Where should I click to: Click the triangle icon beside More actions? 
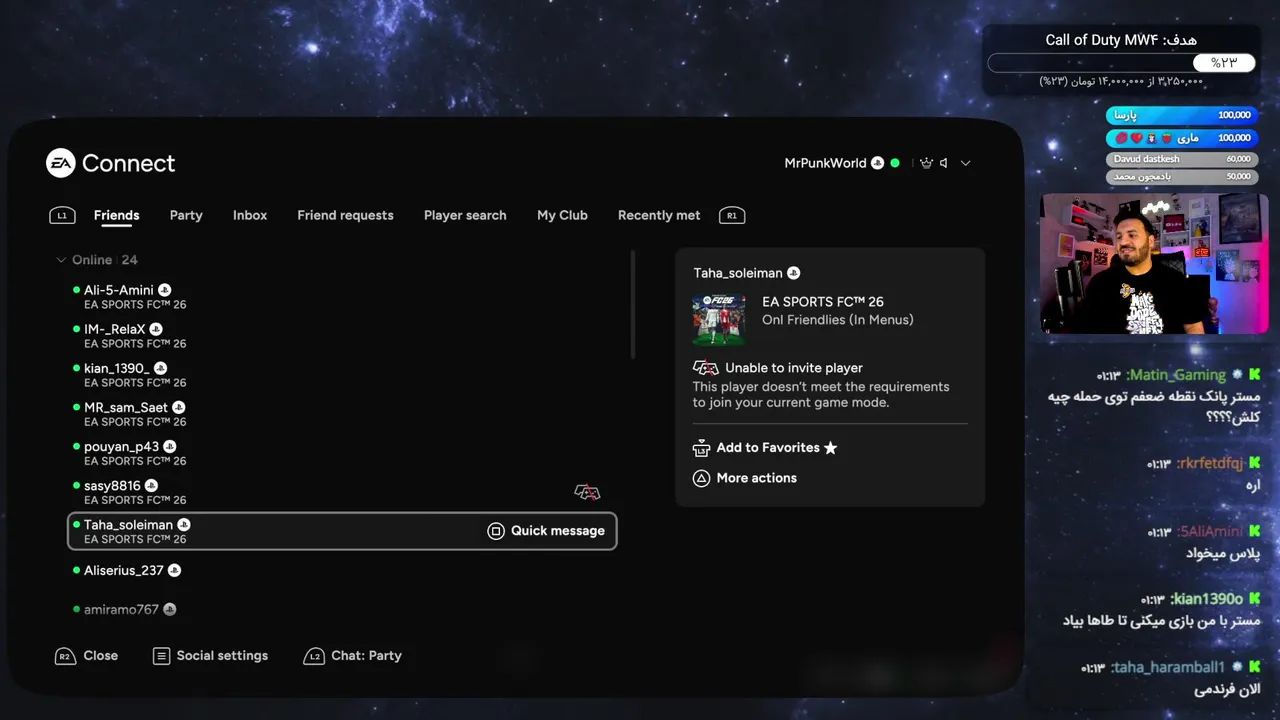tap(701, 478)
